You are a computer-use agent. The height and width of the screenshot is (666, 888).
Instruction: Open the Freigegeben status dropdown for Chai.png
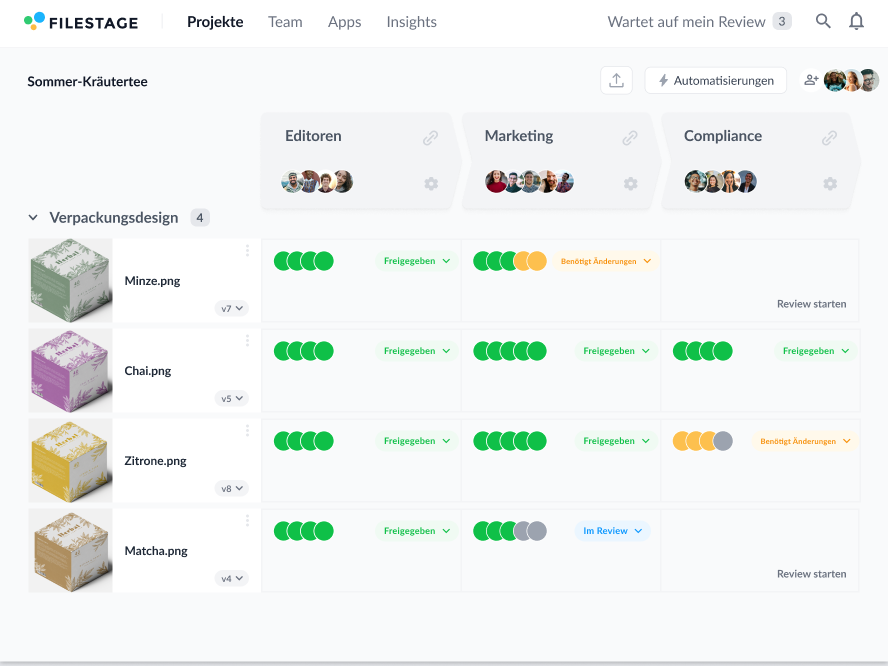(415, 350)
